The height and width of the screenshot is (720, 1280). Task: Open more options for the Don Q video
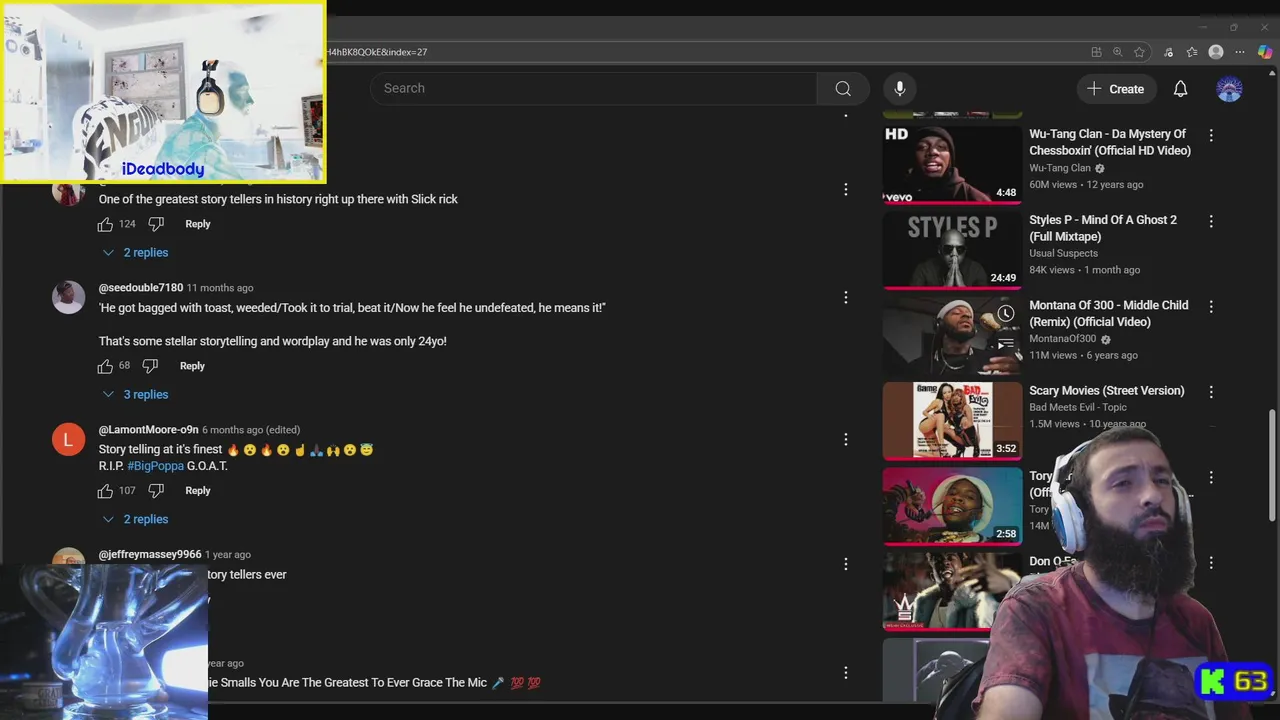pyautogui.click(x=1211, y=563)
